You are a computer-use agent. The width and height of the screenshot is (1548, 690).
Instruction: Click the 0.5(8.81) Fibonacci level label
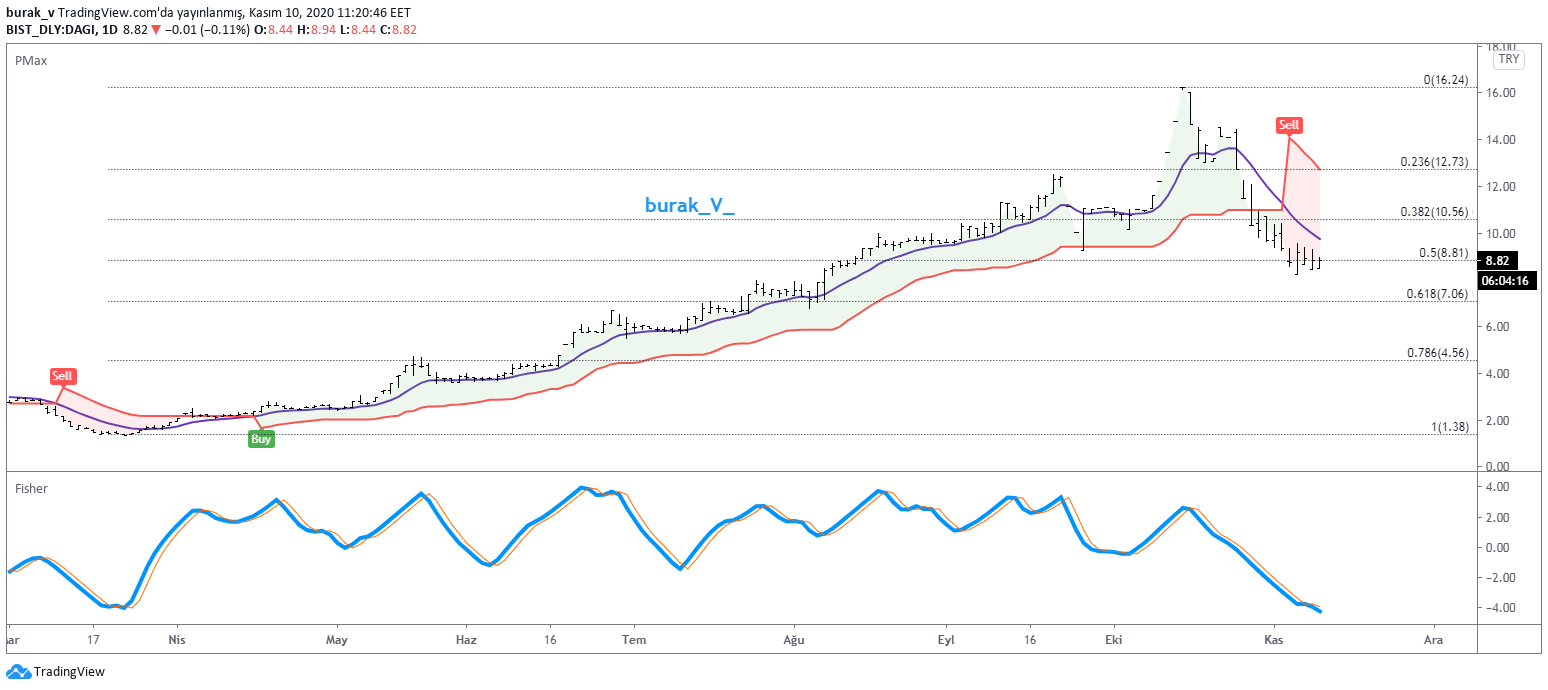point(1442,253)
